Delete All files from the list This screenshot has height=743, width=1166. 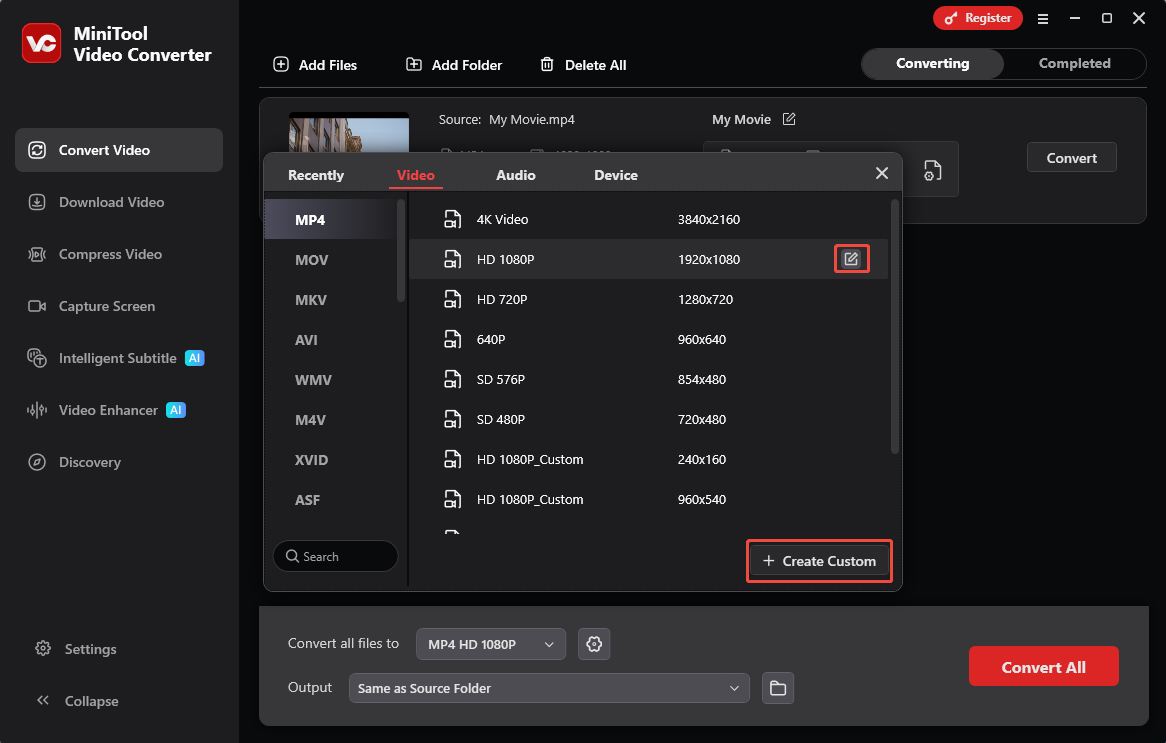583,65
